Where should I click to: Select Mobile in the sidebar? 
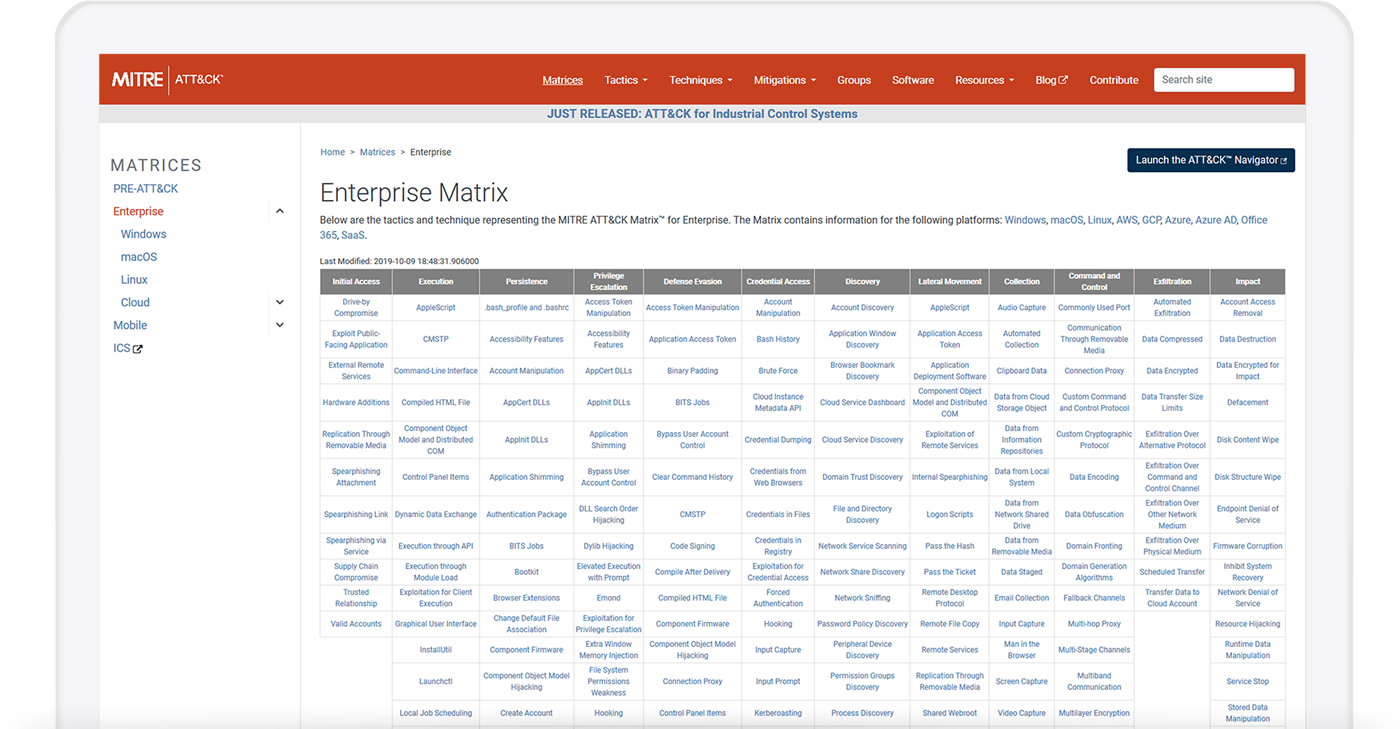coord(130,325)
